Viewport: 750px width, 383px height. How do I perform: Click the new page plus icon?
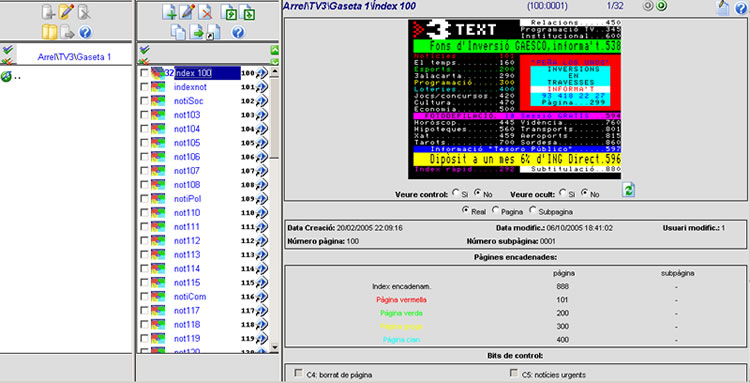(x=169, y=12)
